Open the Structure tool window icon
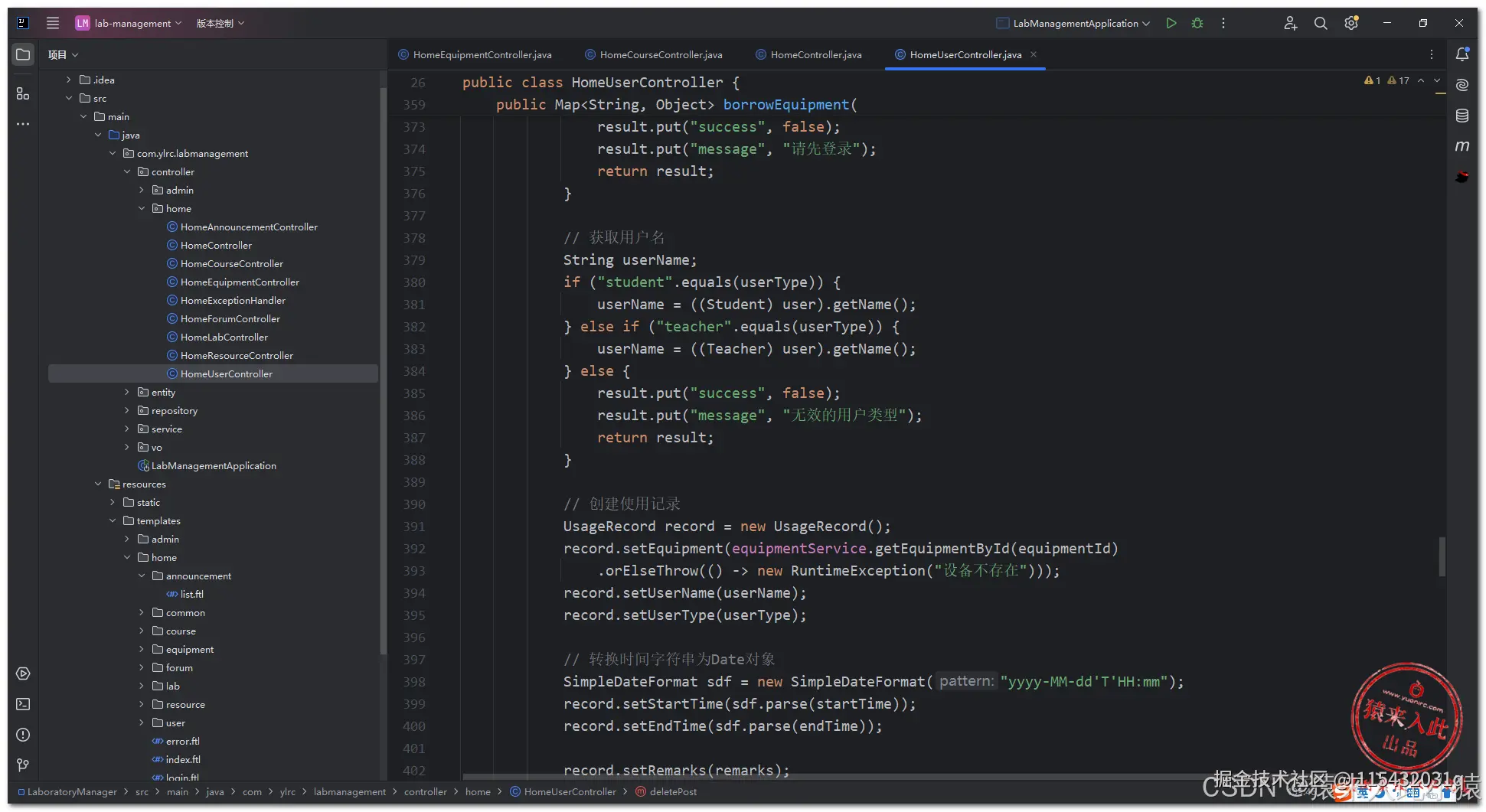This screenshot has width=1486, height=812. [x=23, y=93]
